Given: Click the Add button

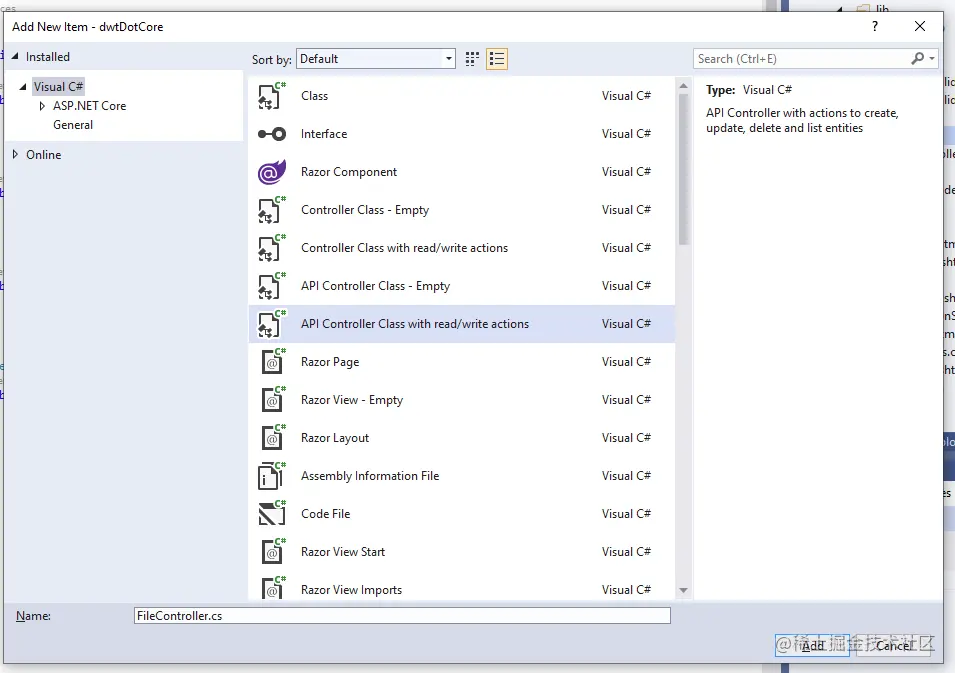Looking at the screenshot, I should (x=812, y=646).
